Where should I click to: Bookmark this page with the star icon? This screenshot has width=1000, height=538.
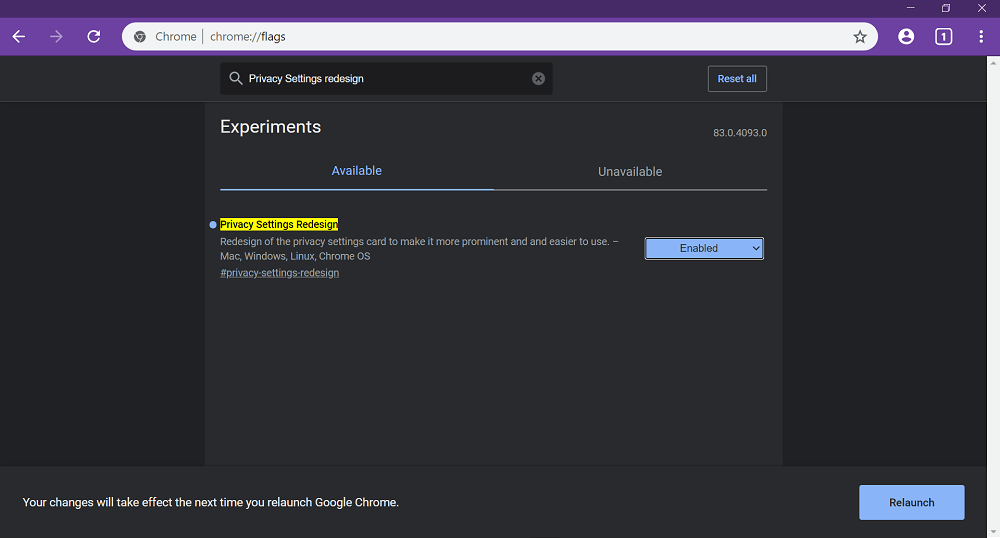[860, 37]
